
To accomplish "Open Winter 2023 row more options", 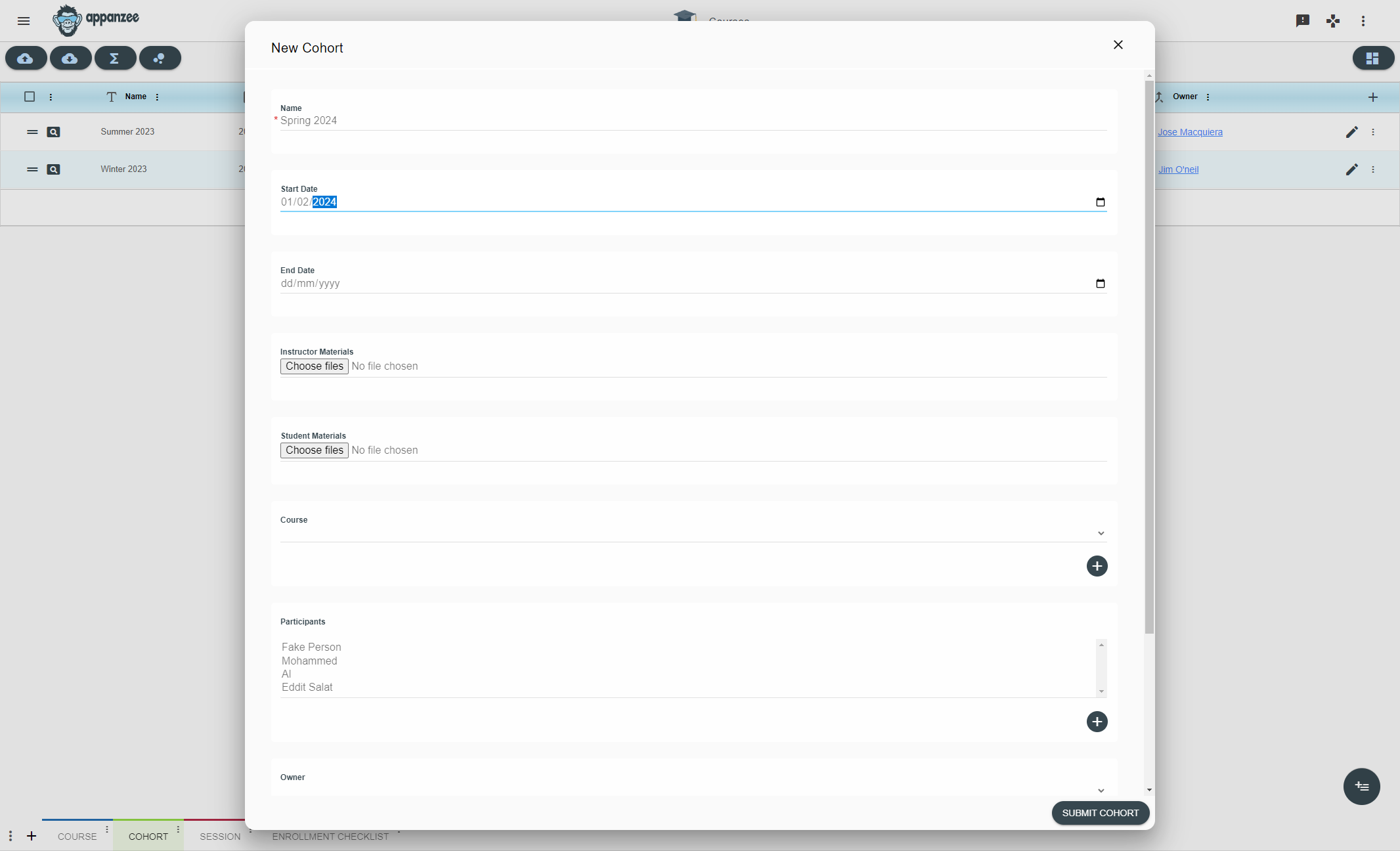I will 1373,169.
